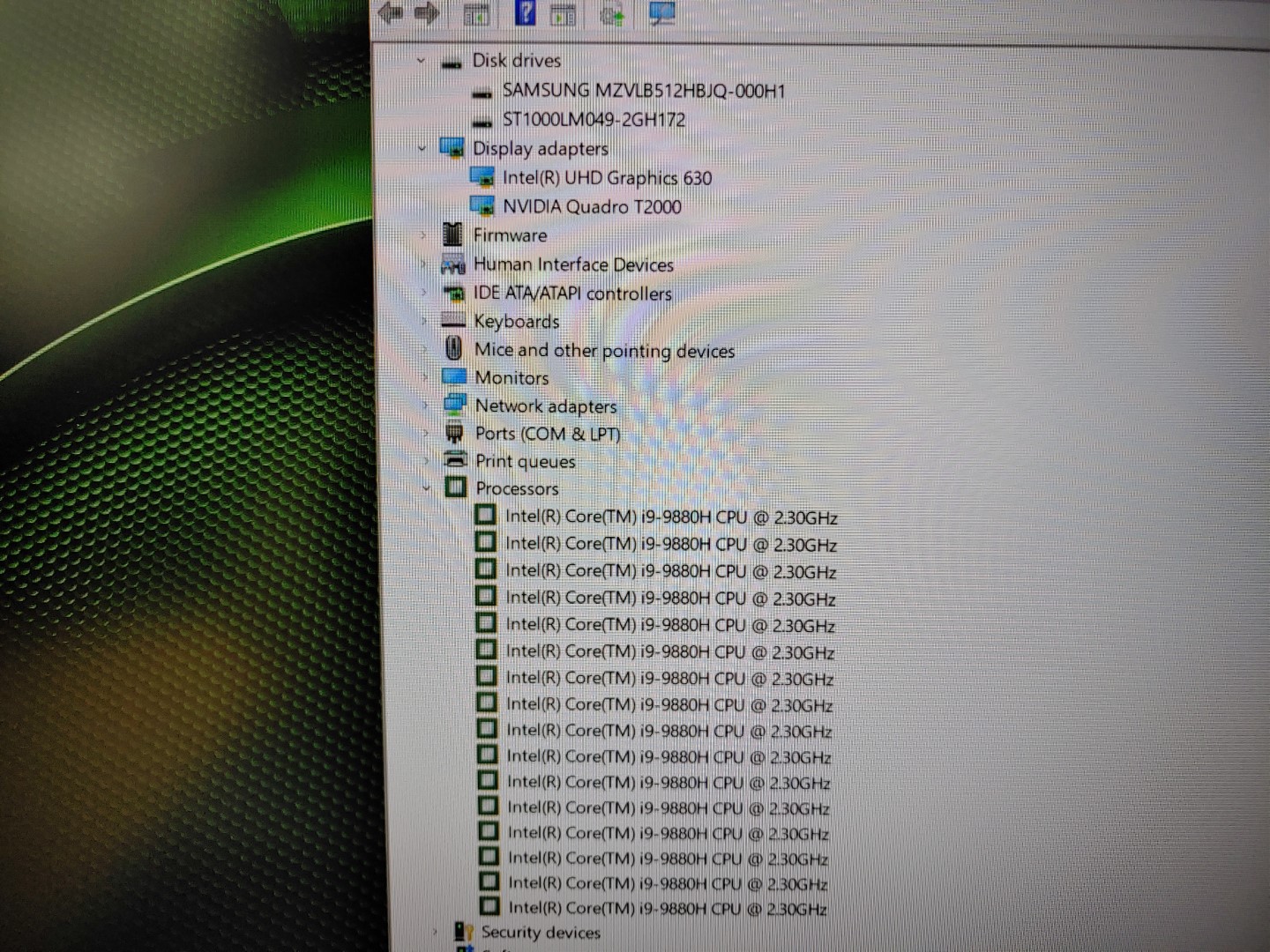Select the Network adapters category icon
The width and height of the screenshot is (1270, 952).
[x=455, y=405]
